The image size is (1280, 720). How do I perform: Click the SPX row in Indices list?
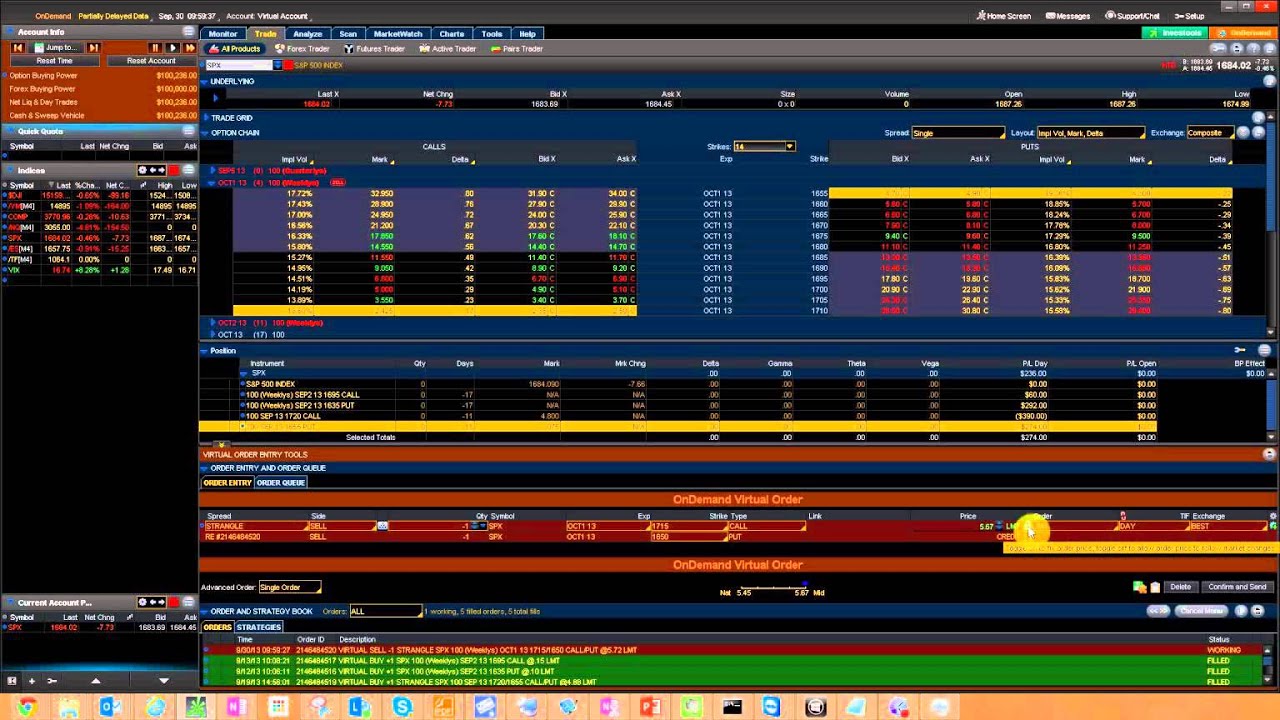point(100,238)
